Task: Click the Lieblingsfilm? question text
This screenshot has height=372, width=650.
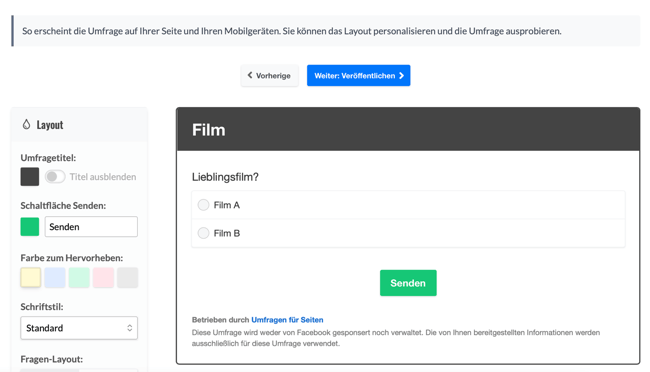Action: 225,177
